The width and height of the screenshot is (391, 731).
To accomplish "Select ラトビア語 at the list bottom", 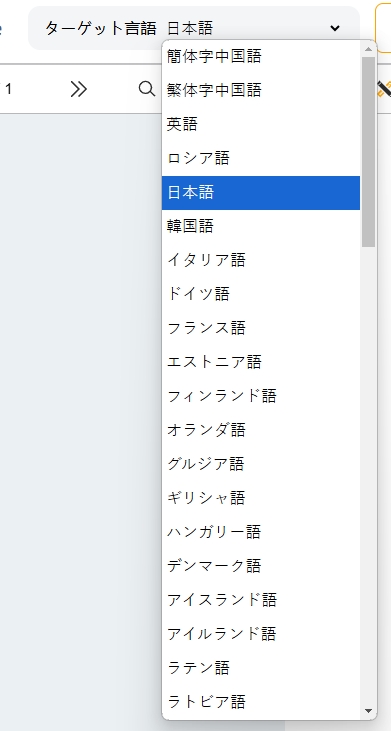I will (261, 702).
